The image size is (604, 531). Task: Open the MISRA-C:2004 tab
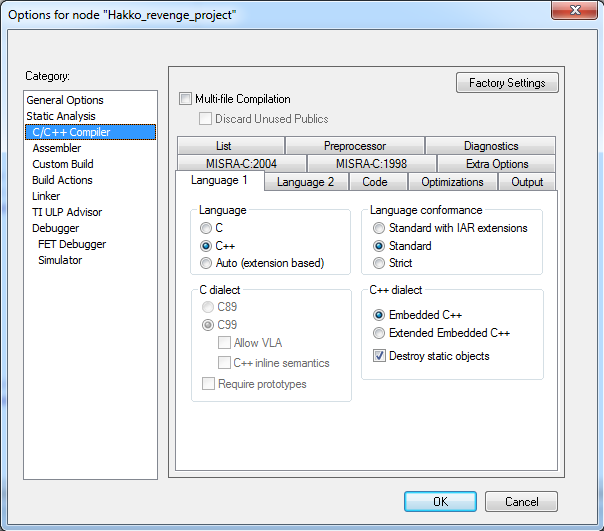[242, 164]
